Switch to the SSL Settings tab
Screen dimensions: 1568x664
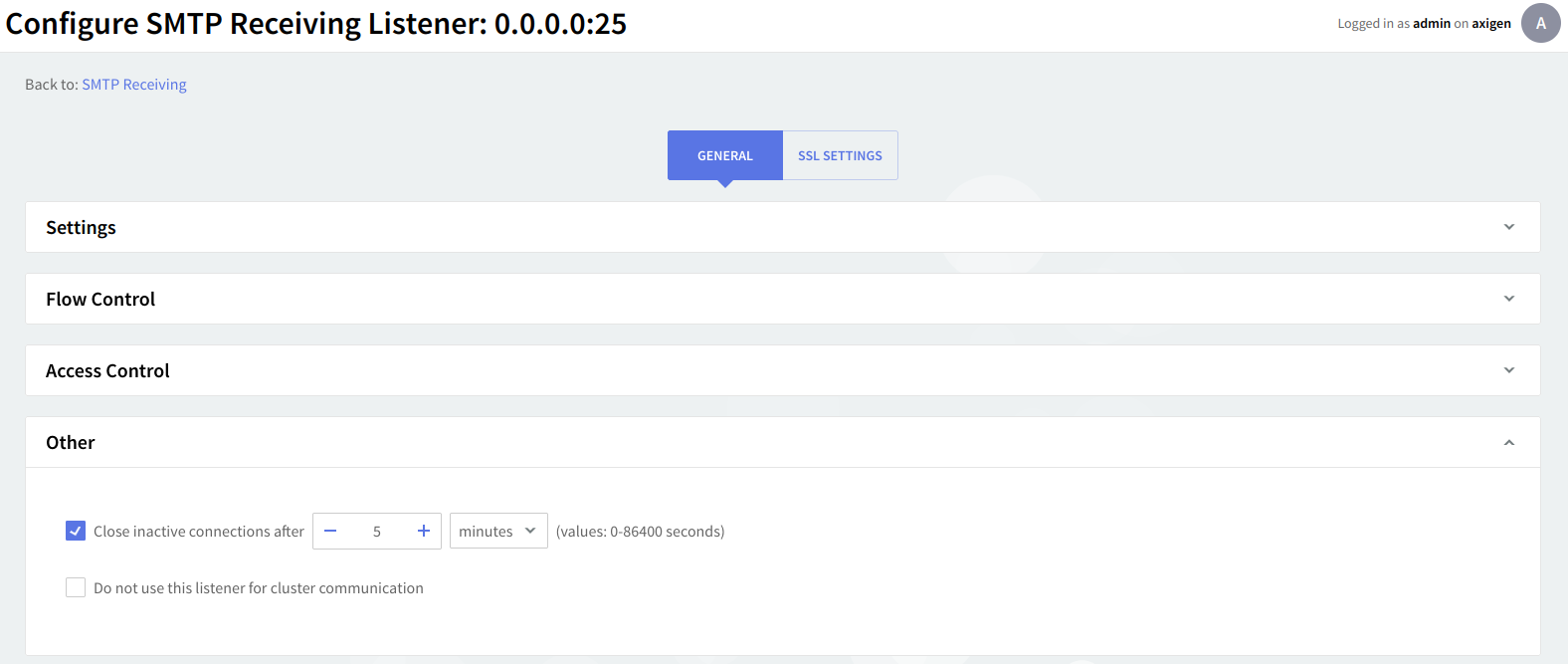(840, 156)
